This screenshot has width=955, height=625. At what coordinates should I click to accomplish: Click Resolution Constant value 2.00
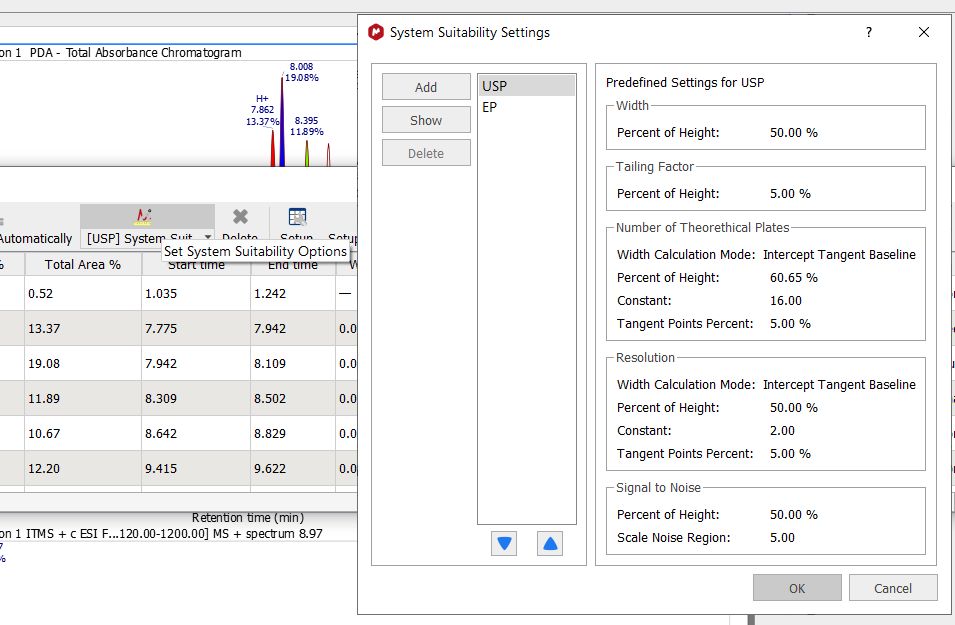pyautogui.click(x=782, y=431)
